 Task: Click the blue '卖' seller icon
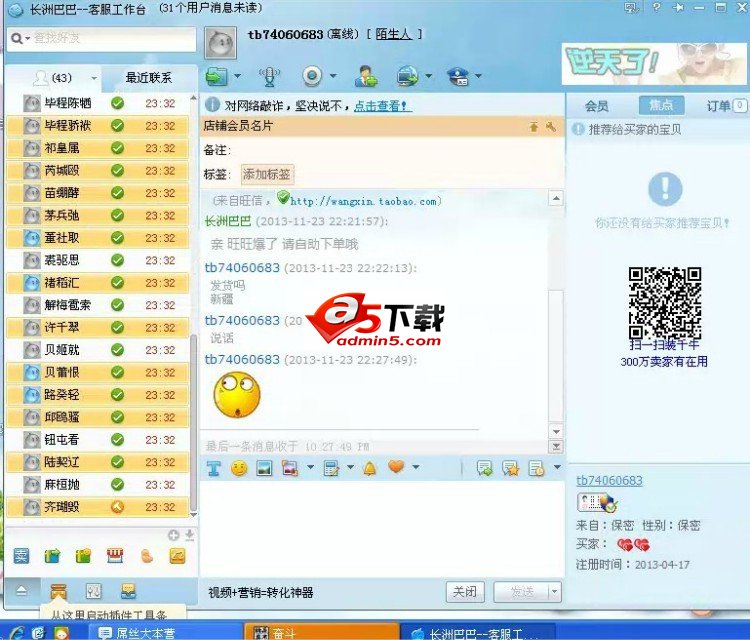pos(21,556)
